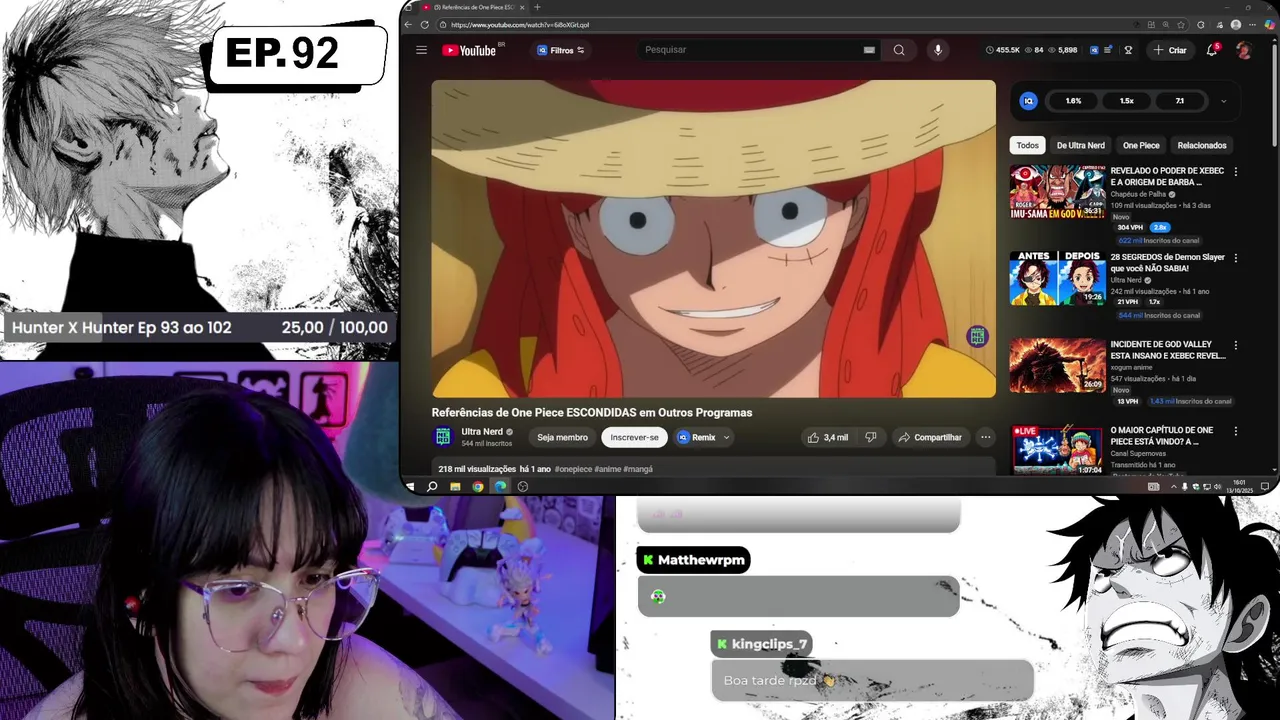
Task: Click the 455.5K clock stat in header
Action: click(x=1002, y=50)
